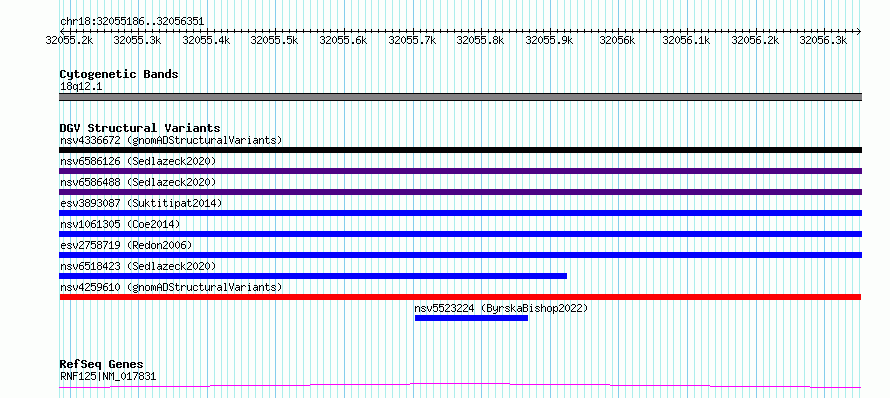890x398 pixels.
Task: Open variant label nsv6586488 (Sedlazeck2020)
Action: 138,182
